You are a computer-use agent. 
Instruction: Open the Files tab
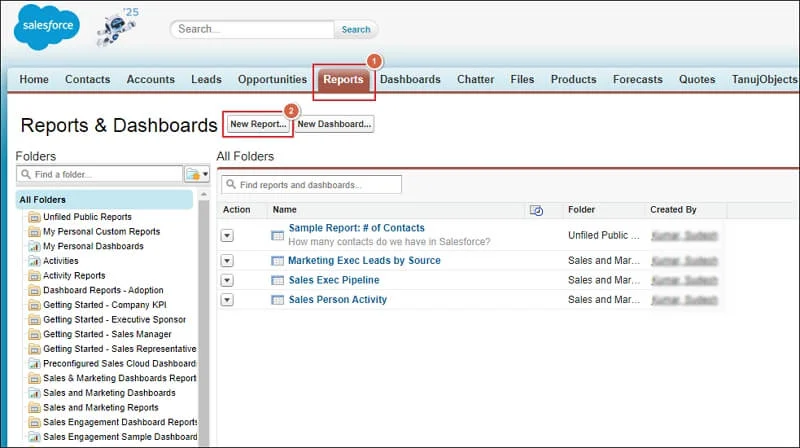pyautogui.click(x=522, y=80)
